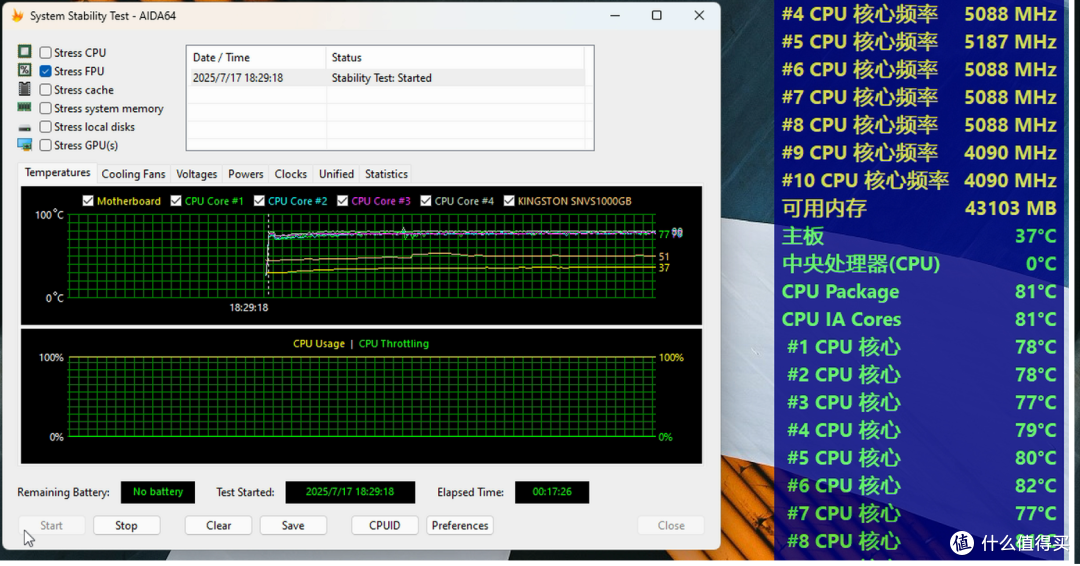The image size is (1080, 566).
Task: Click the AIDA64 flame icon in title bar
Action: tap(17, 16)
